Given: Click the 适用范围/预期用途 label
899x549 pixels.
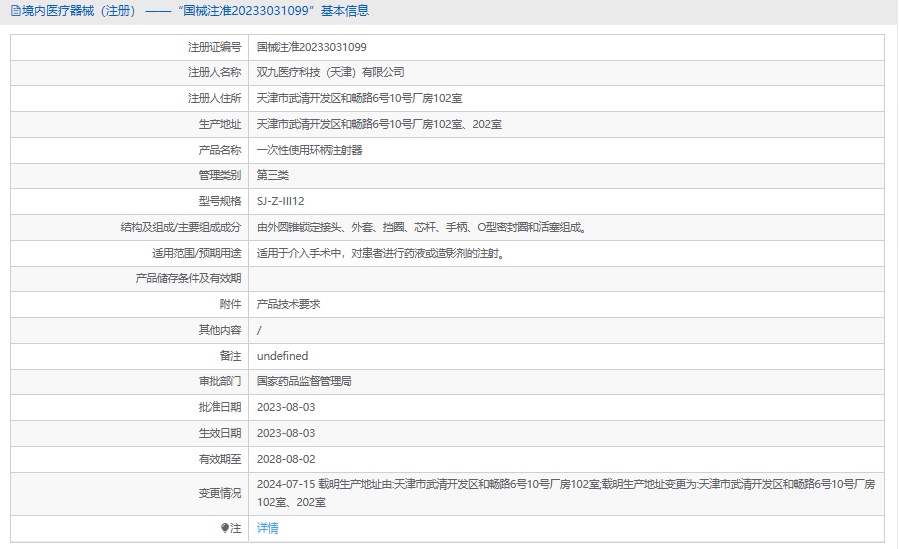Looking at the screenshot, I should 197,253.
